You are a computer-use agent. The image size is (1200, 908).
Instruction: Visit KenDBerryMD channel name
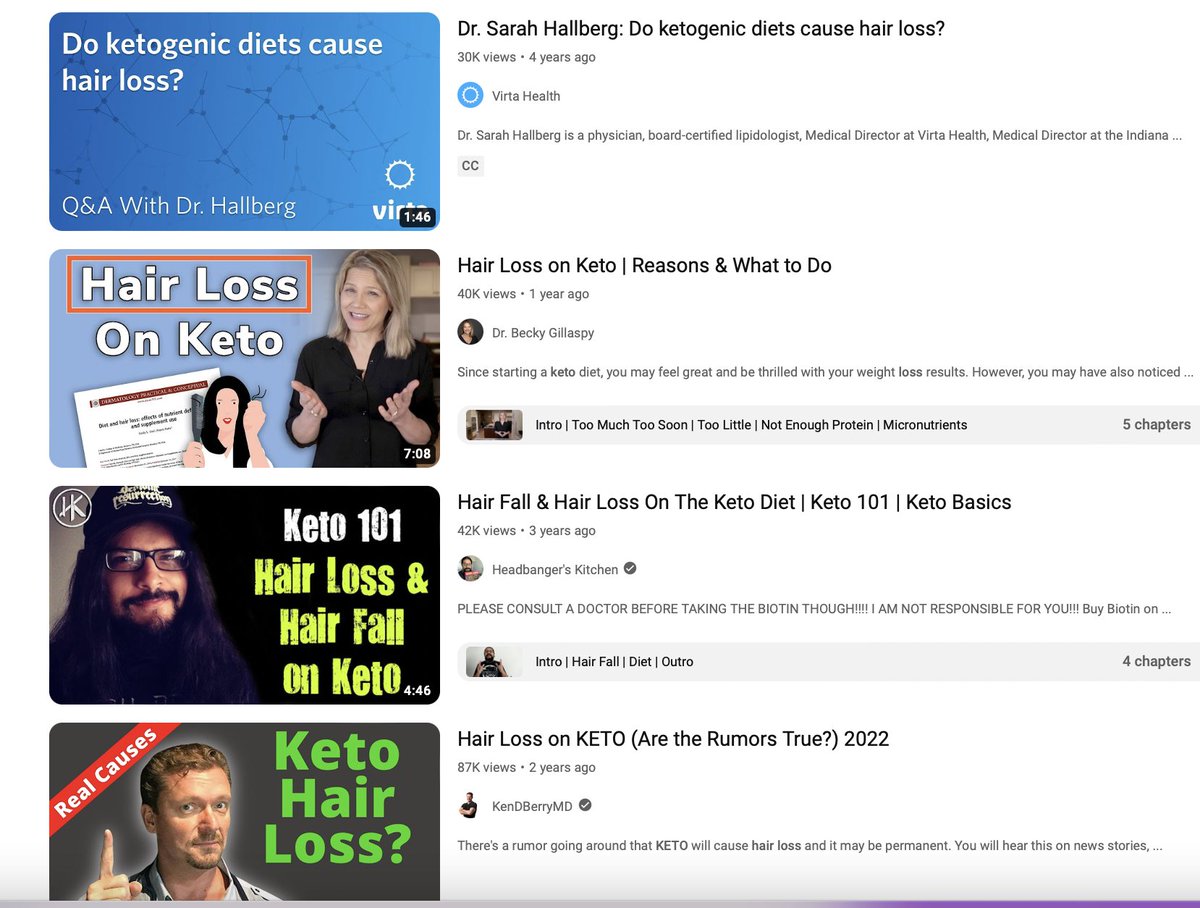point(533,806)
